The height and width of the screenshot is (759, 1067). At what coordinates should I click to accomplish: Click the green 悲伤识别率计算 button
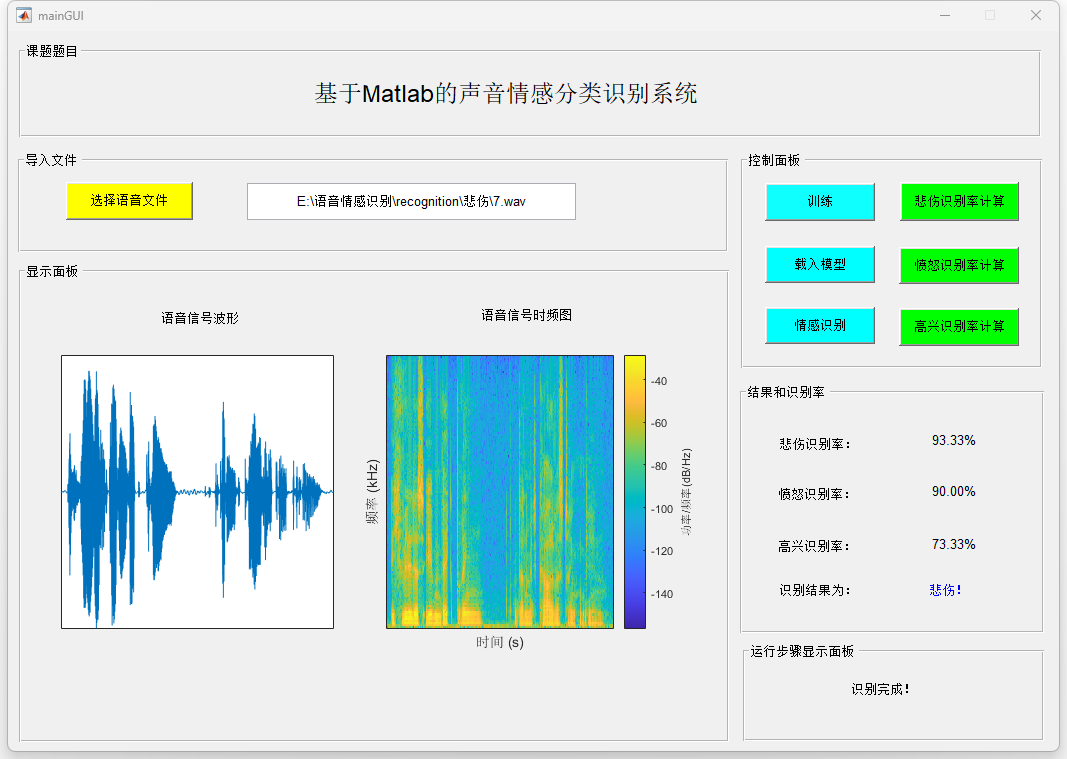click(959, 202)
